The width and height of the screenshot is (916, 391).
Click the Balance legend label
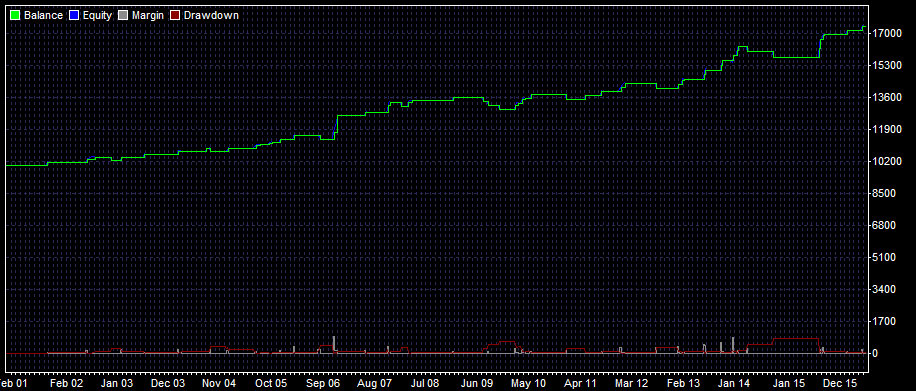tap(43, 16)
